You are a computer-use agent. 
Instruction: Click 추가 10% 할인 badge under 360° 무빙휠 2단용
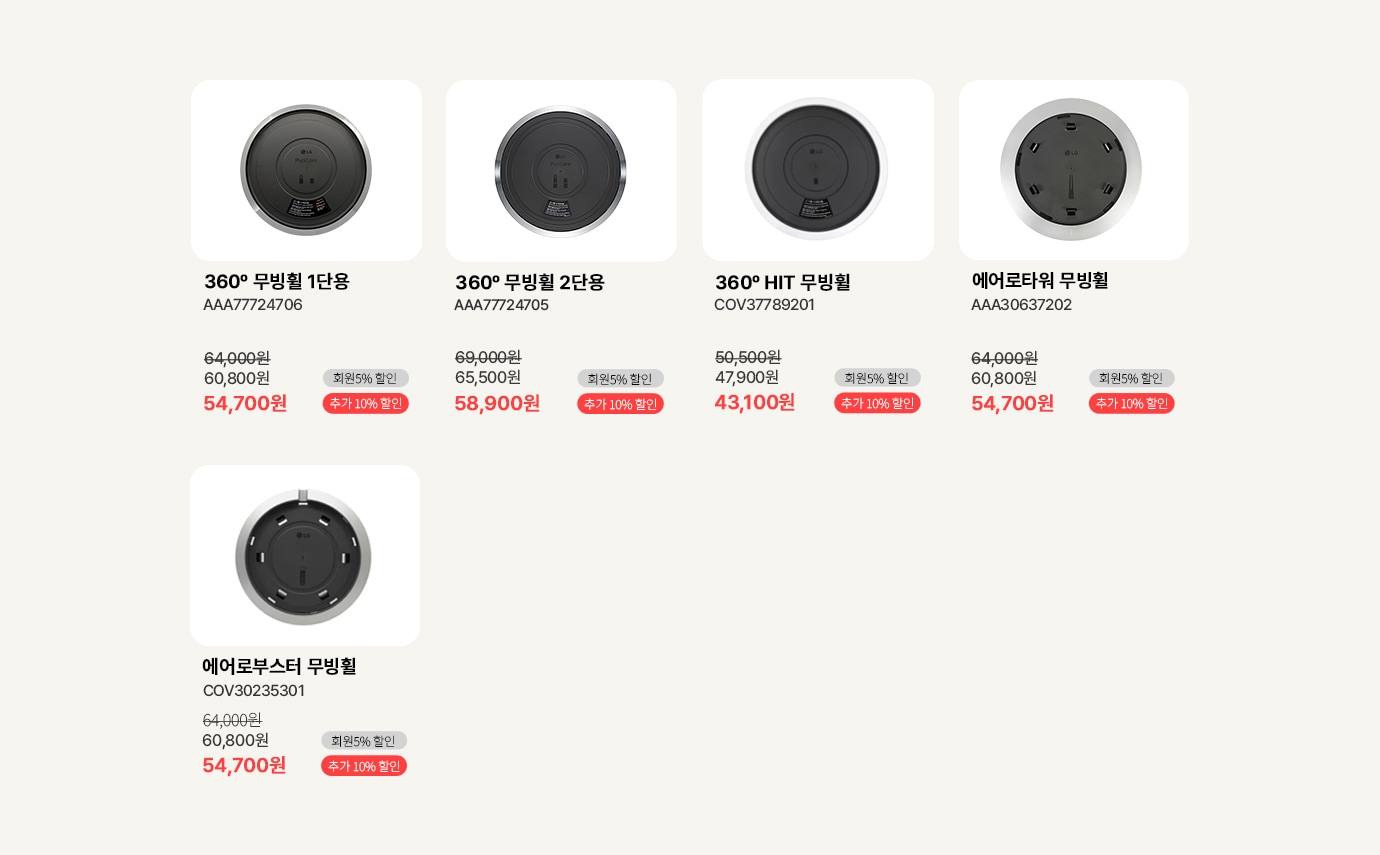point(620,404)
